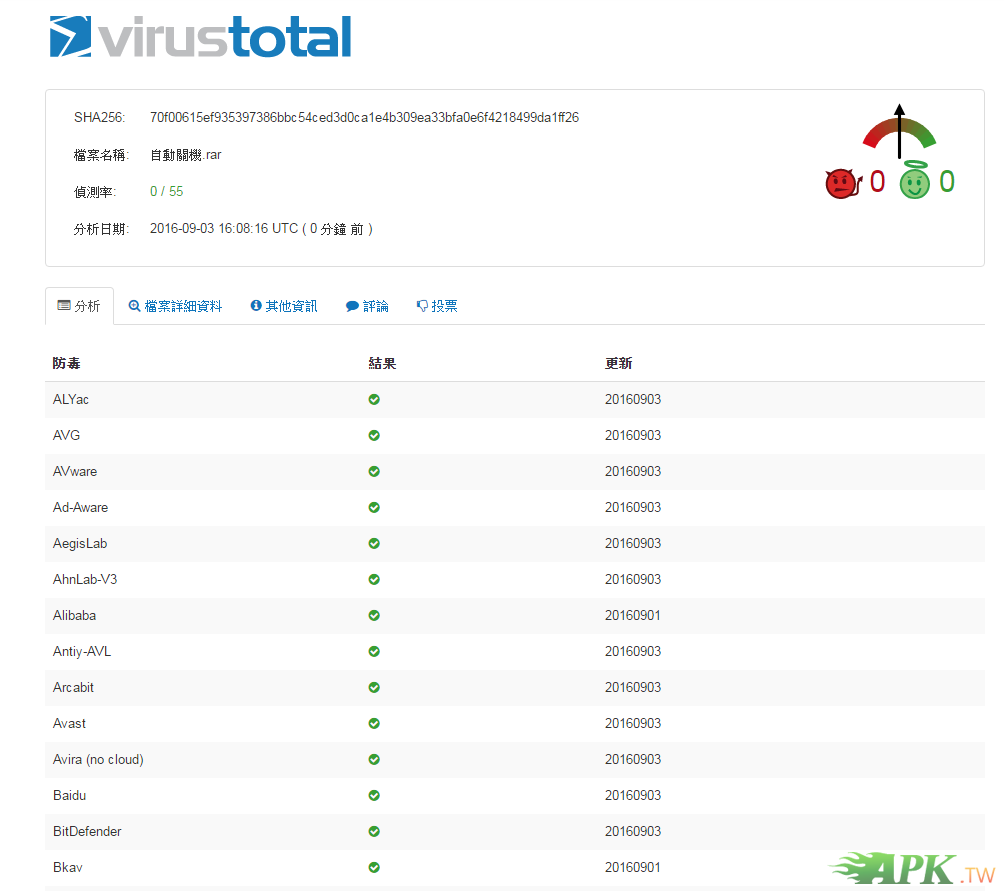Screen dimensions: 1004x891
Task: Click the 防毒 column header
Action: pos(67,364)
